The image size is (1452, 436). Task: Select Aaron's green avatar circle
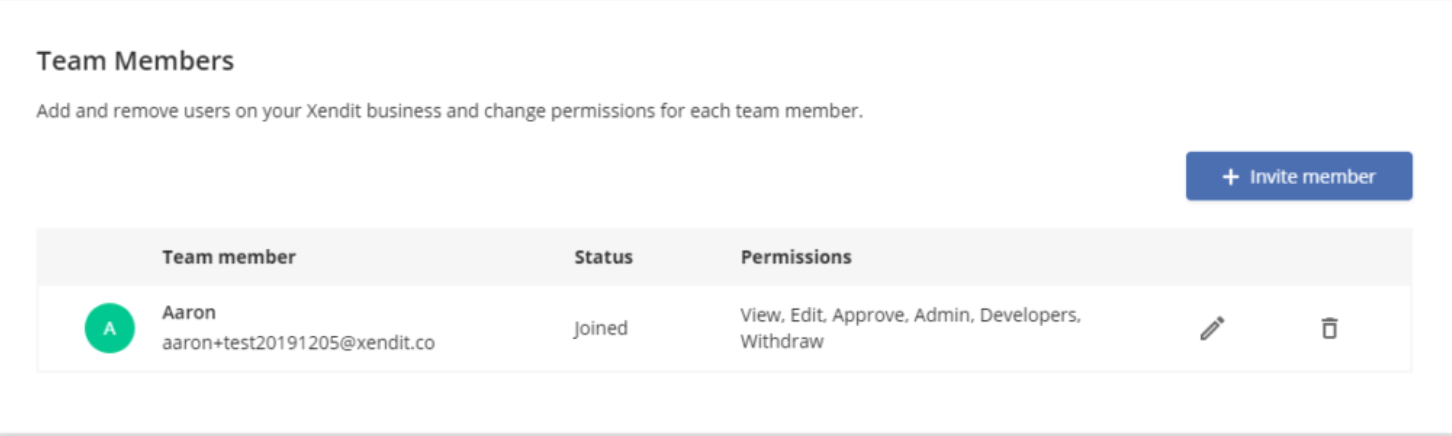pos(110,328)
